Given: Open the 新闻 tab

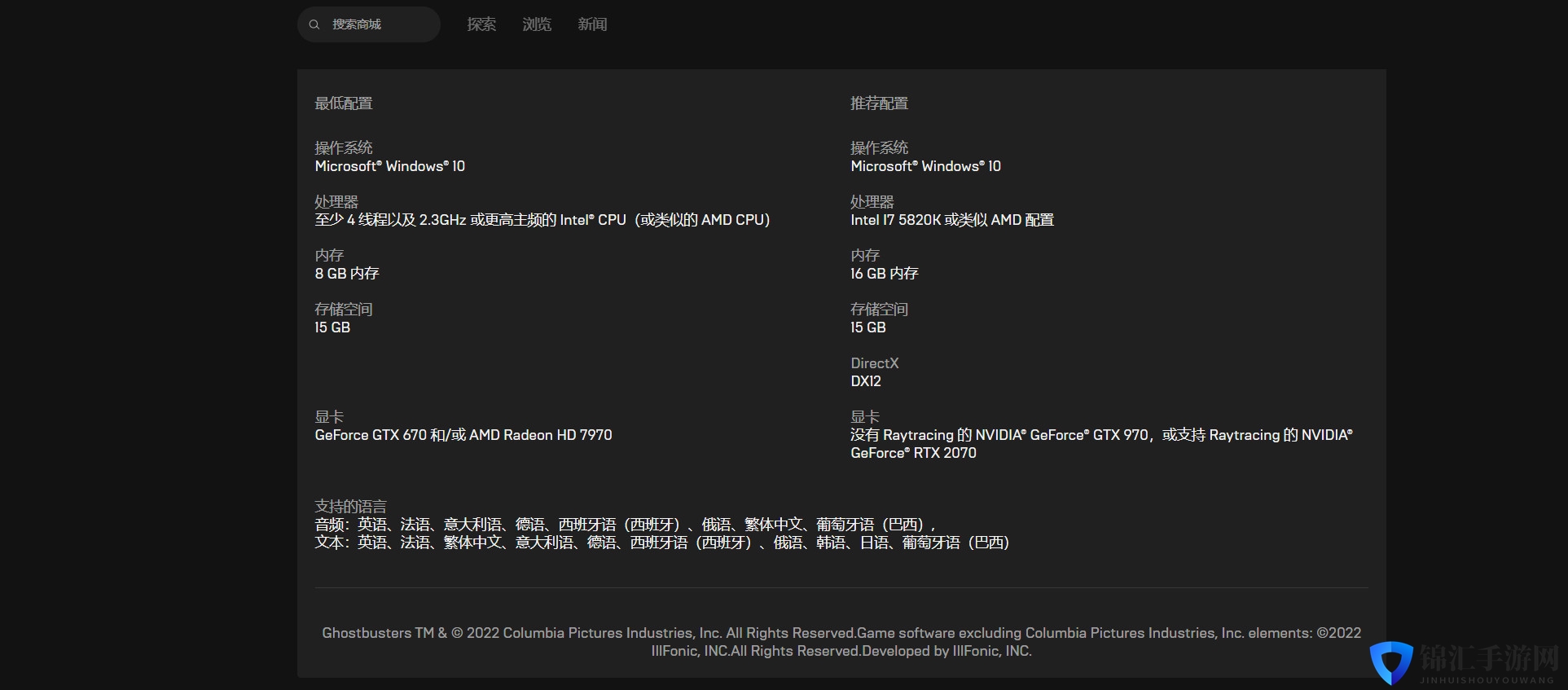Looking at the screenshot, I should [x=592, y=24].
